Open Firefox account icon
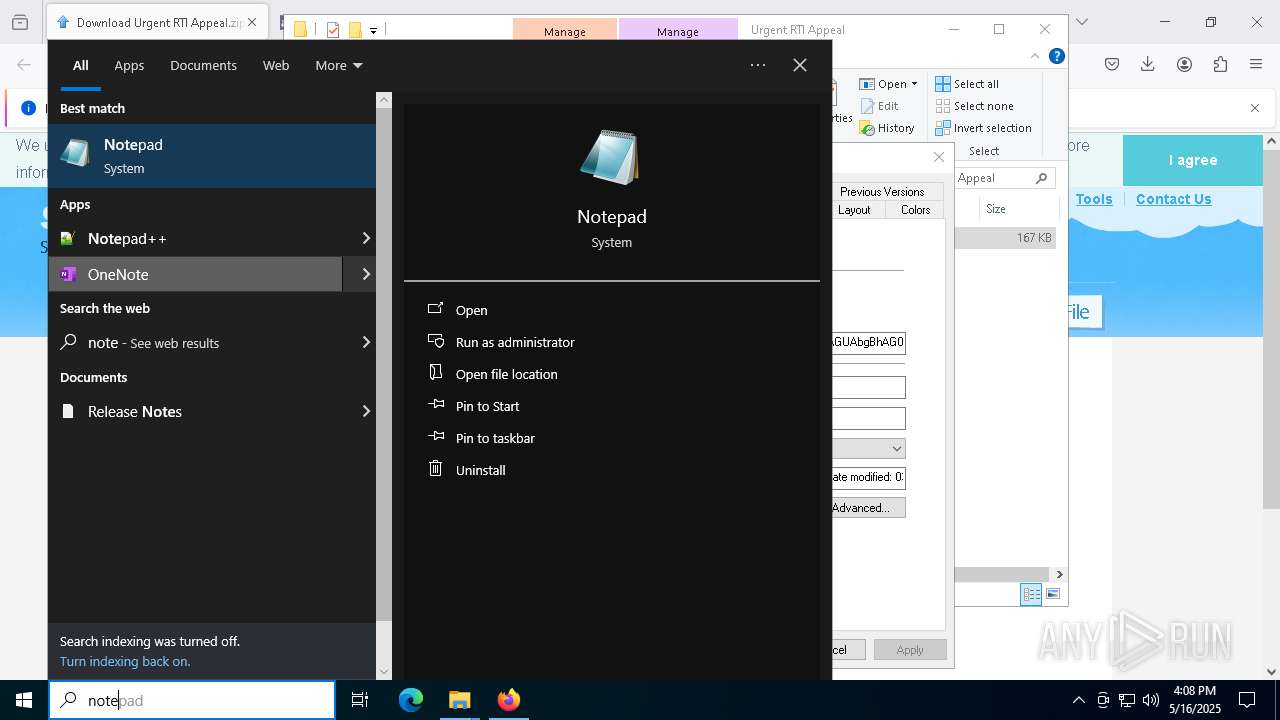The width and height of the screenshot is (1280, 720). 1184,64
